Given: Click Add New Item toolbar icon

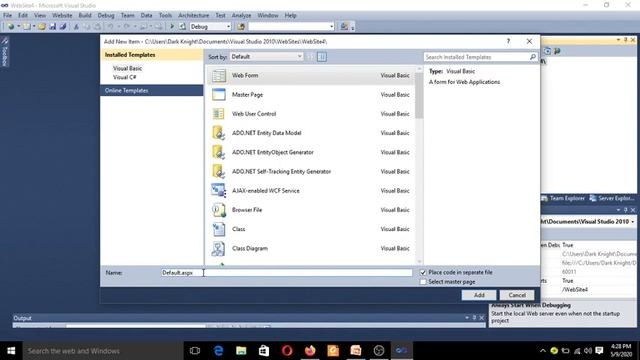Looking at the screenshot, I should coord(27,27).
